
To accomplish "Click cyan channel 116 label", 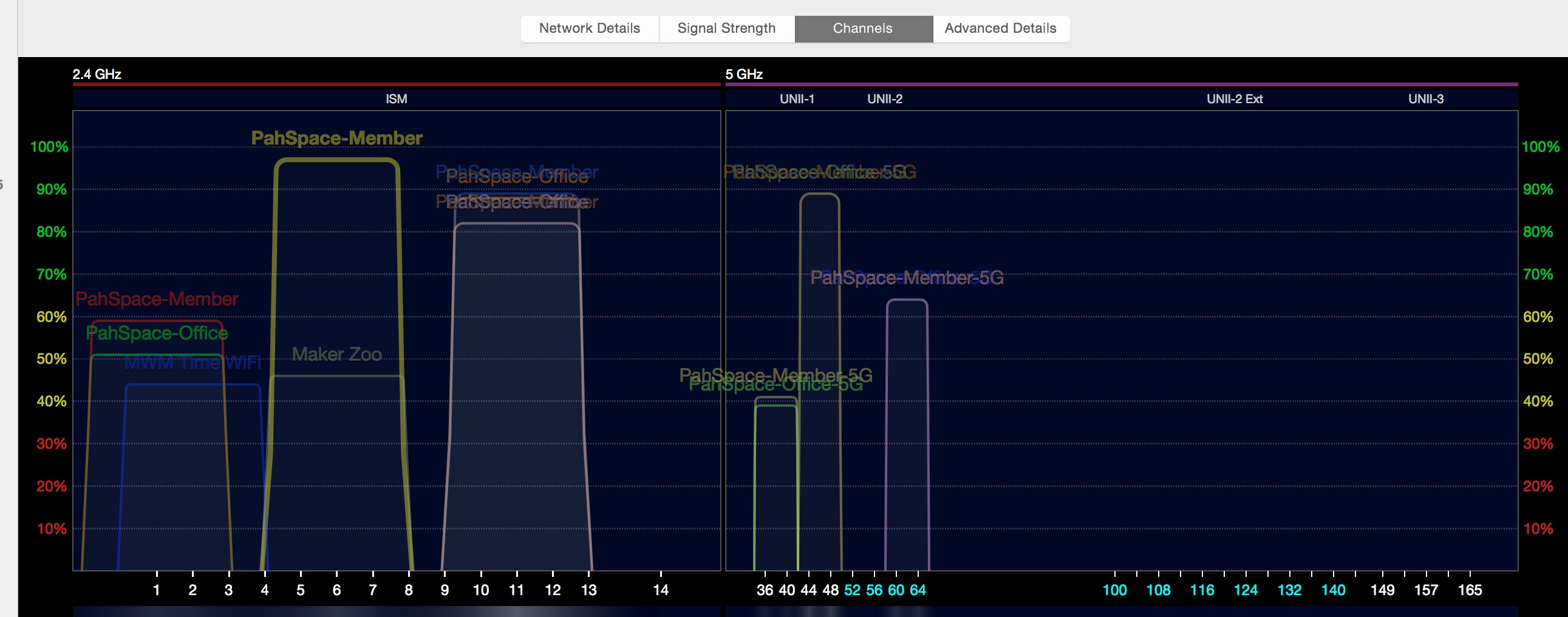I will click(x=1202, y=590).
